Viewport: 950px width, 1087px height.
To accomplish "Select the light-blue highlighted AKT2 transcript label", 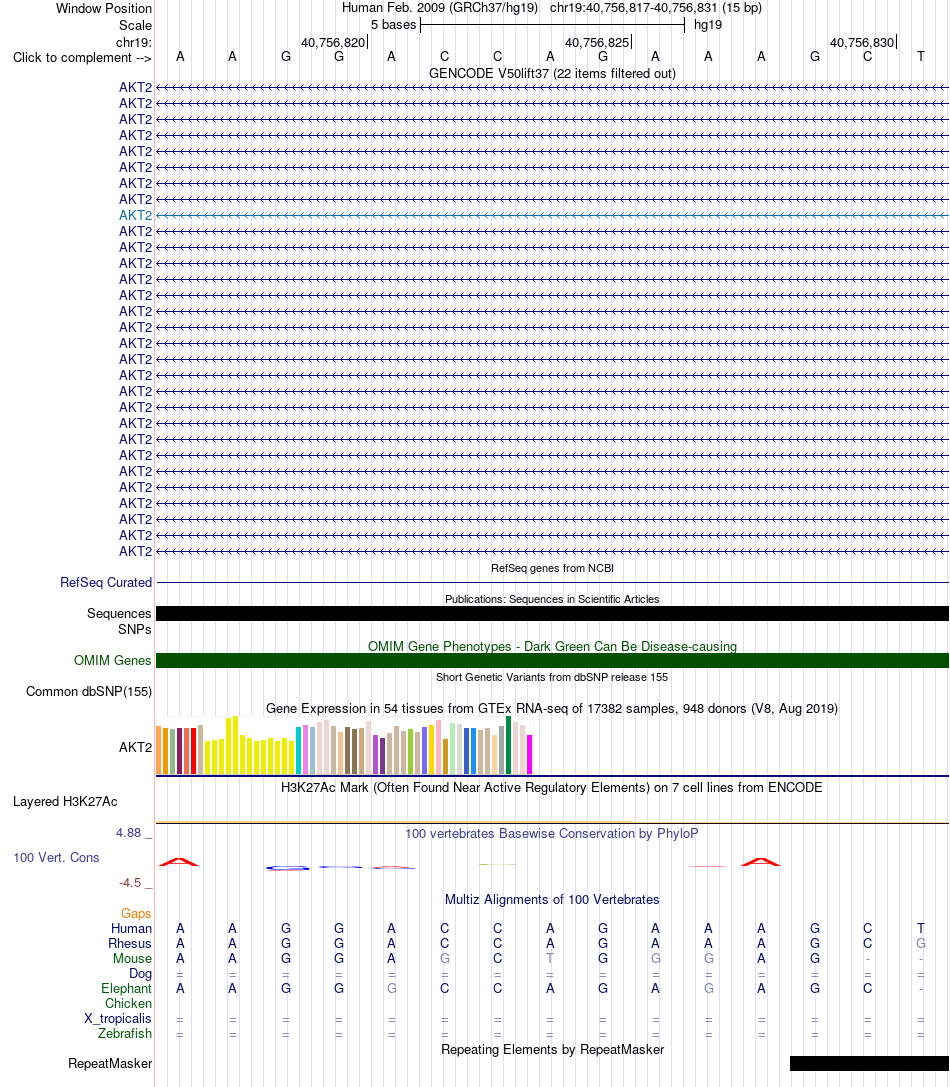I will click(135, 216).
